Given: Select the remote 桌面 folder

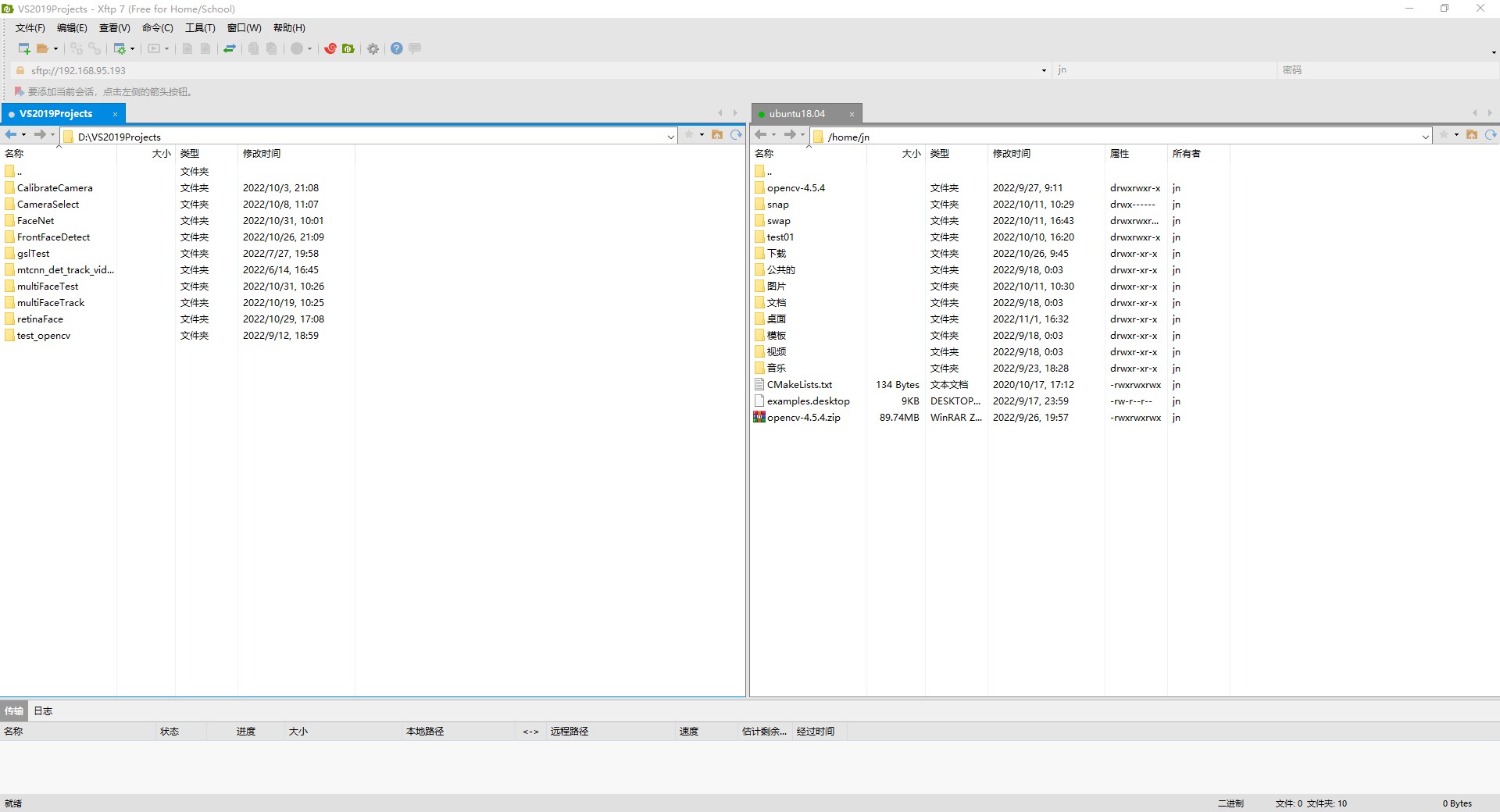Looking at the screenshot, I should point(776,319).
